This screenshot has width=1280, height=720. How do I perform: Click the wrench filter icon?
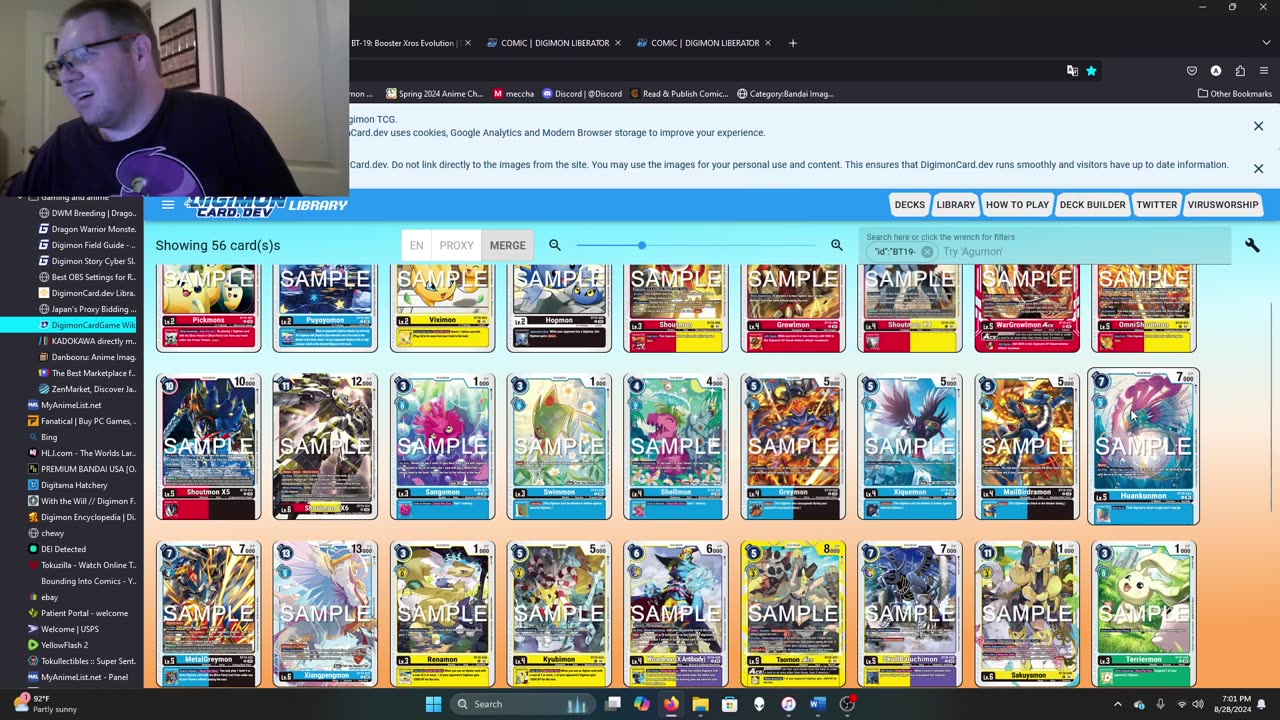click(x=1251, y=245)
